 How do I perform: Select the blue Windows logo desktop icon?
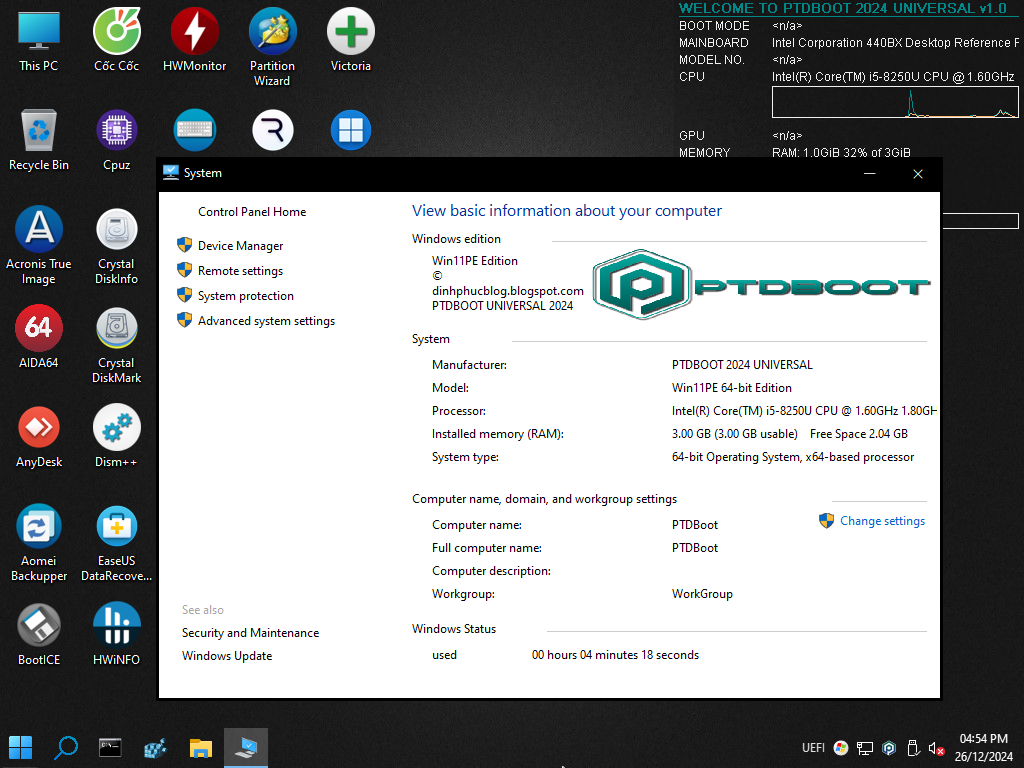tap(351, 130)
